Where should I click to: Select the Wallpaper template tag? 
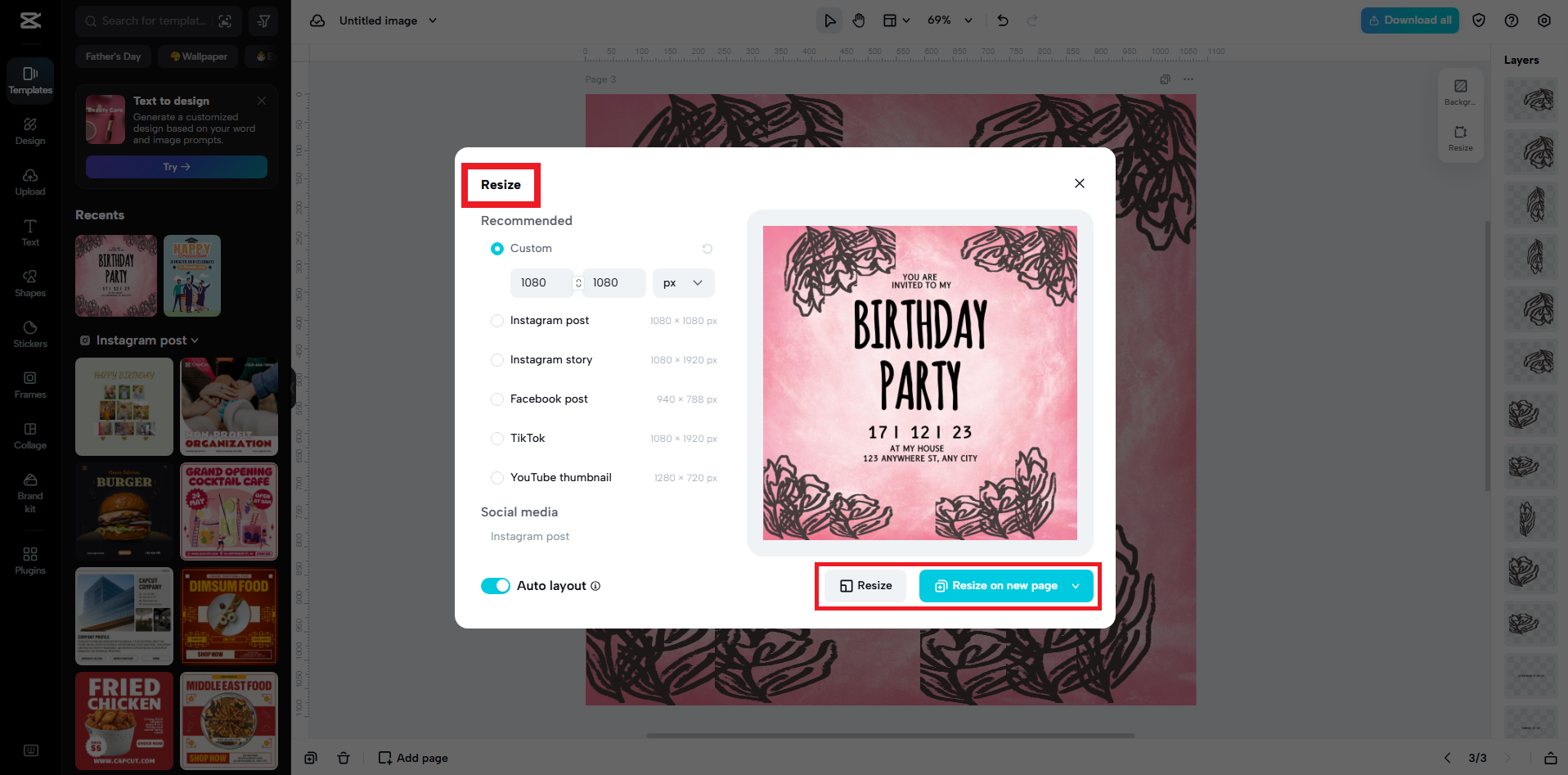(199, 56)
